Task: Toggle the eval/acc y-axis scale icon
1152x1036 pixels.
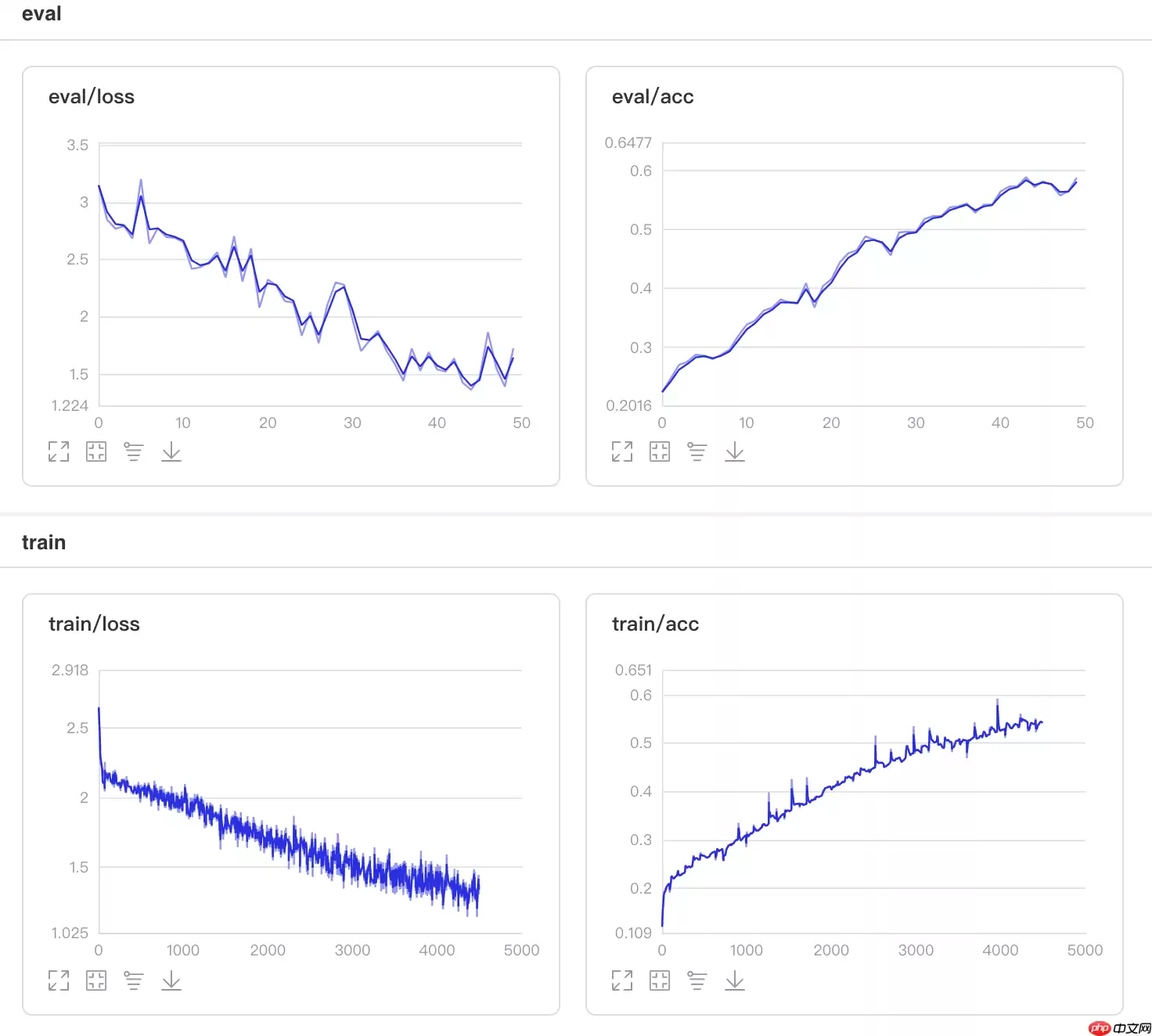Action: [697, 451]
